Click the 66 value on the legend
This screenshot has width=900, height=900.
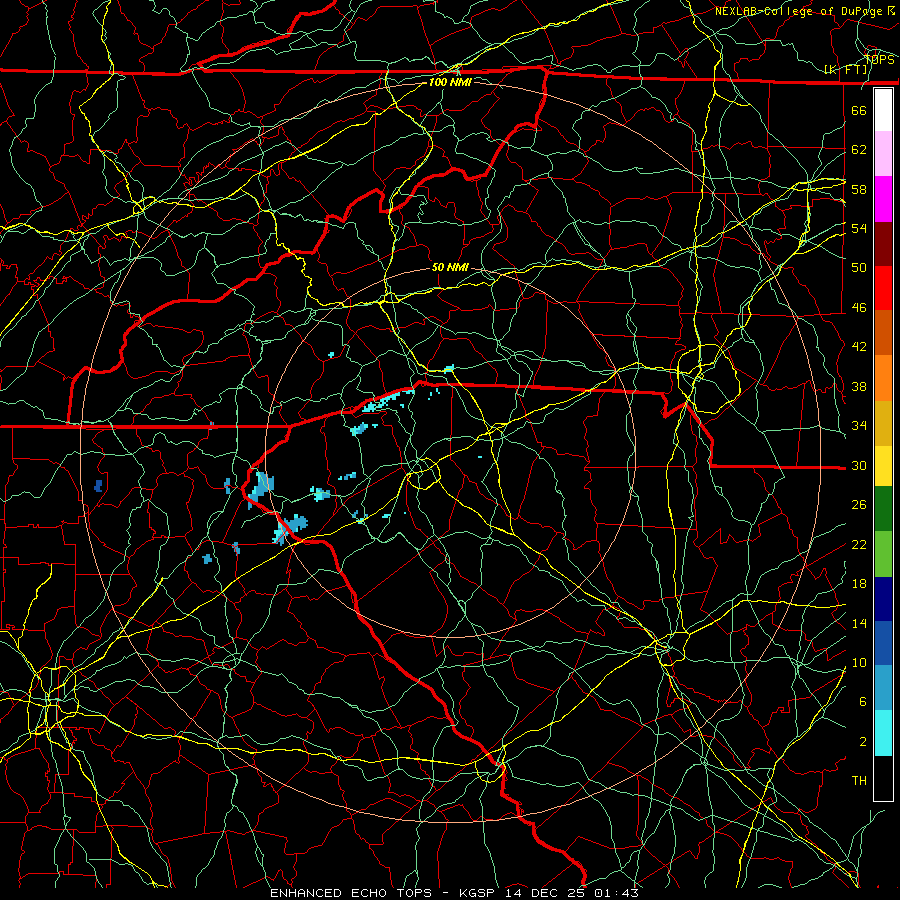pyautogui.click(x=859, y=110)
